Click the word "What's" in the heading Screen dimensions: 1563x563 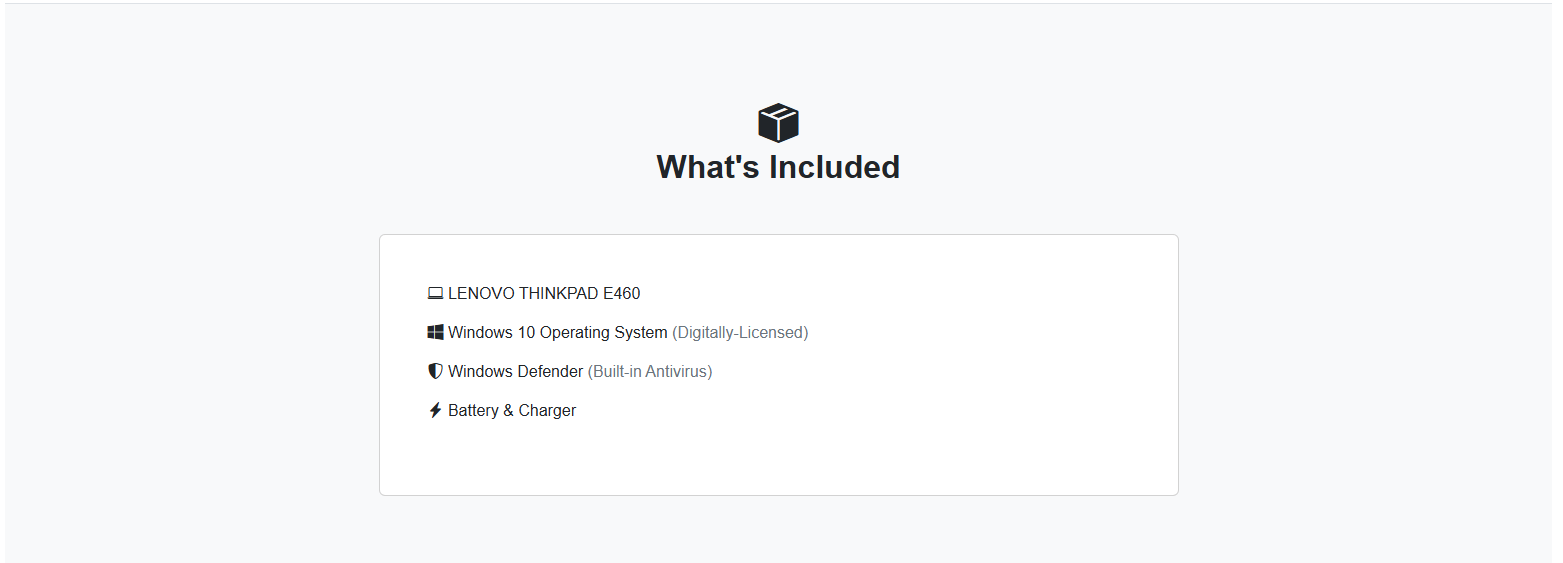(702, 167)
